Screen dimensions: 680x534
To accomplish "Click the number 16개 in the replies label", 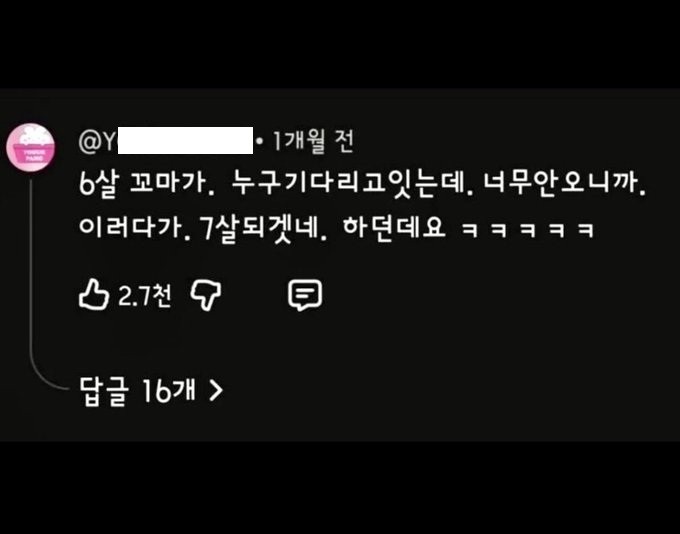I will pos(168,390).
